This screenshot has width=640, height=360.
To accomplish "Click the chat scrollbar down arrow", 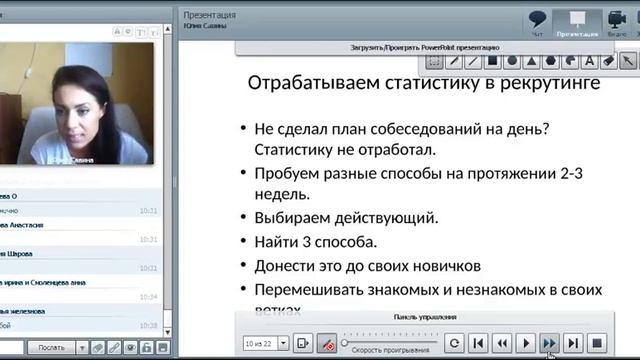I will [167, 332].
